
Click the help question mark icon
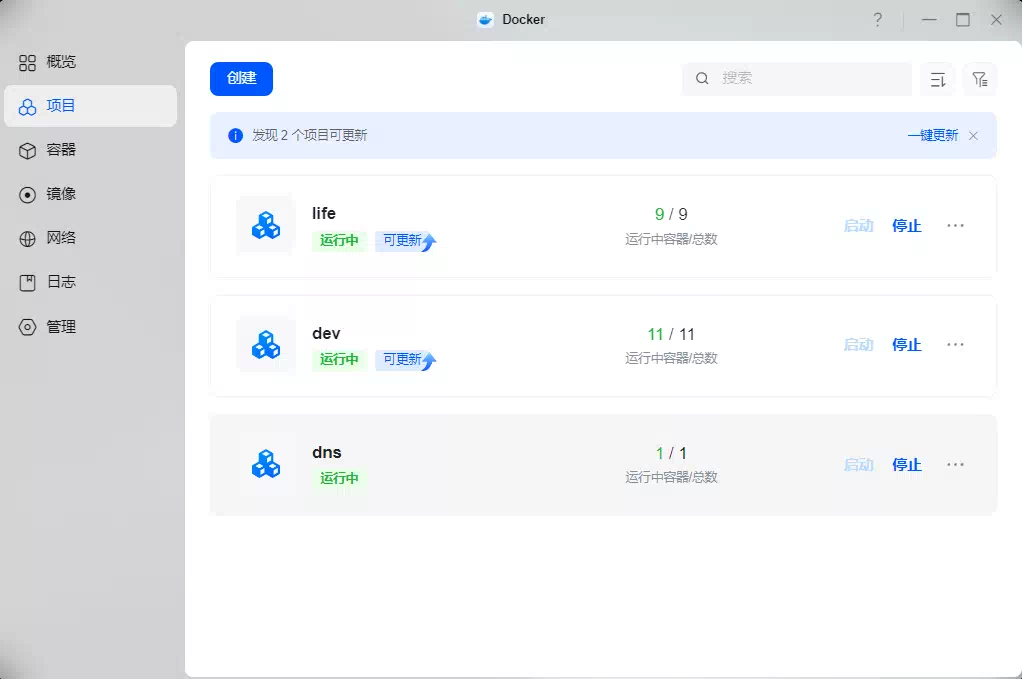(878, 20)
